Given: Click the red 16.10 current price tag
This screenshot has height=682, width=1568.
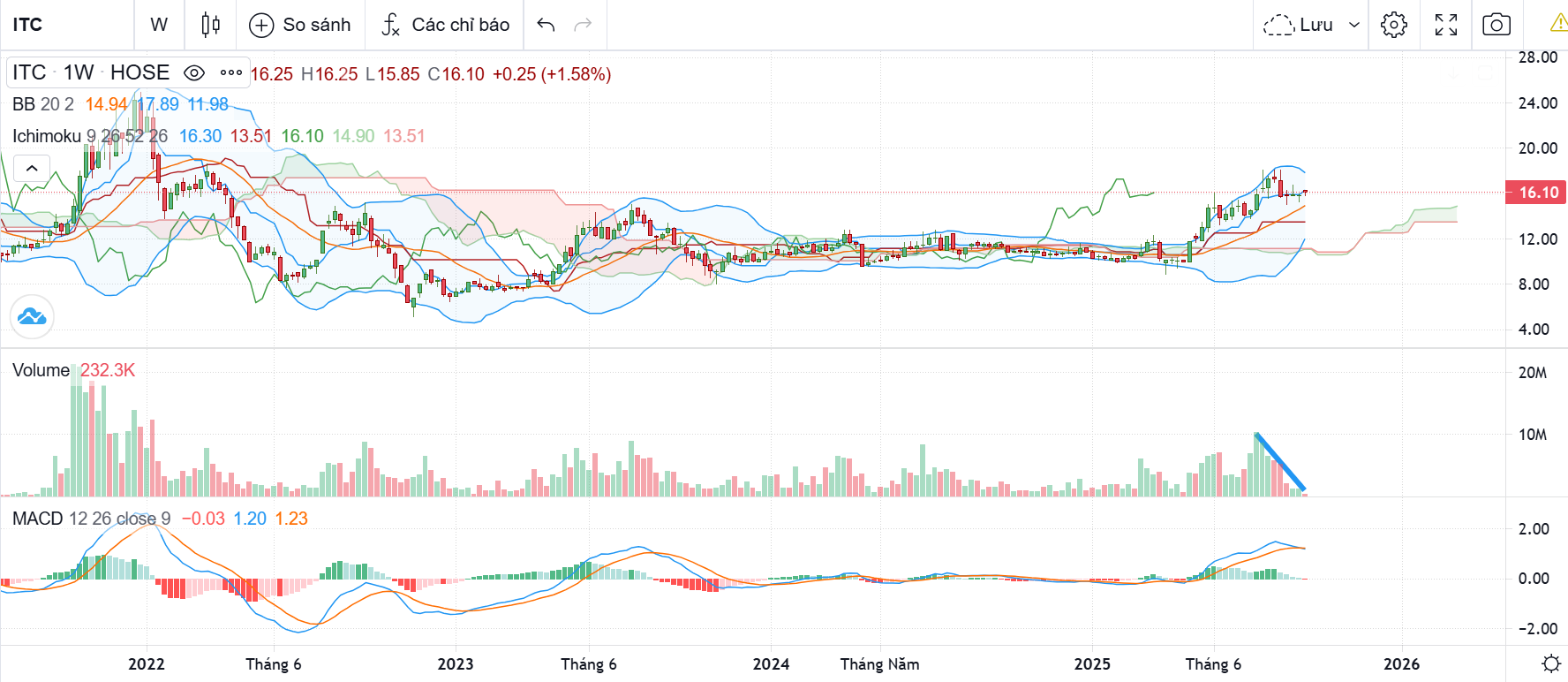Looking at the screenshot, I should coord(1536,193).
